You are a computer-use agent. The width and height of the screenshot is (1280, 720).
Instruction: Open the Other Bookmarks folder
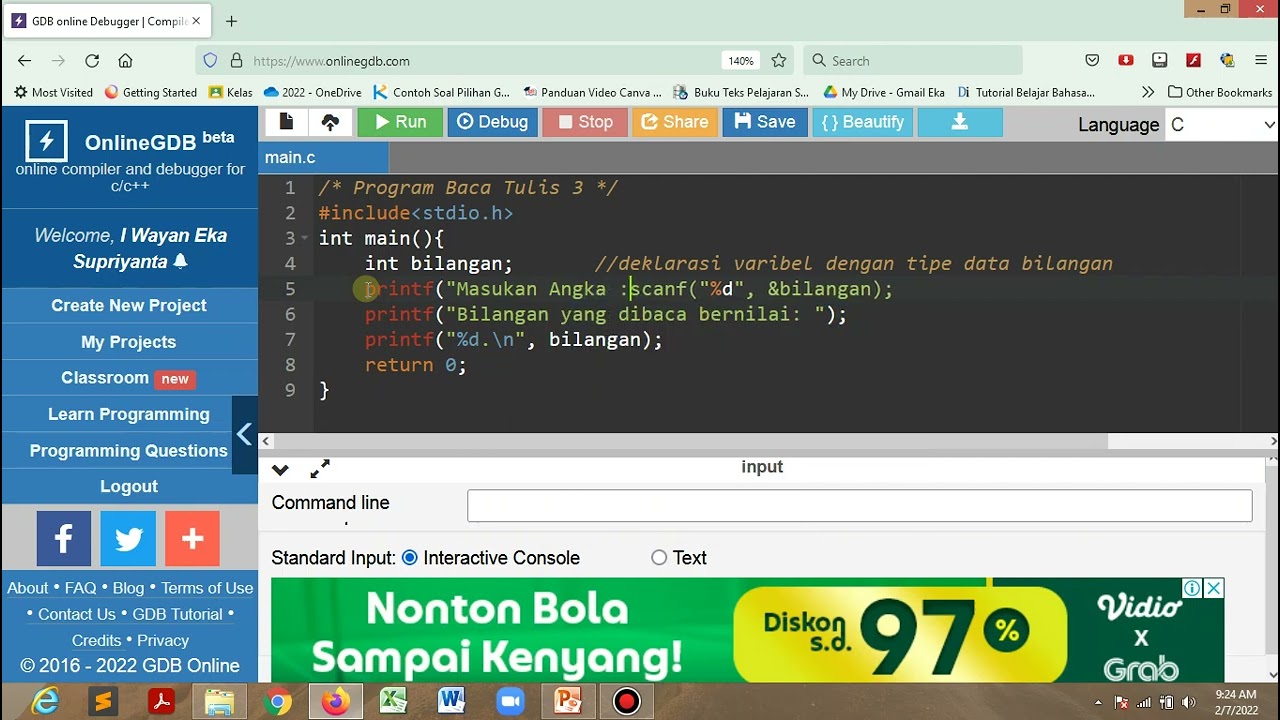point(1220,92)
